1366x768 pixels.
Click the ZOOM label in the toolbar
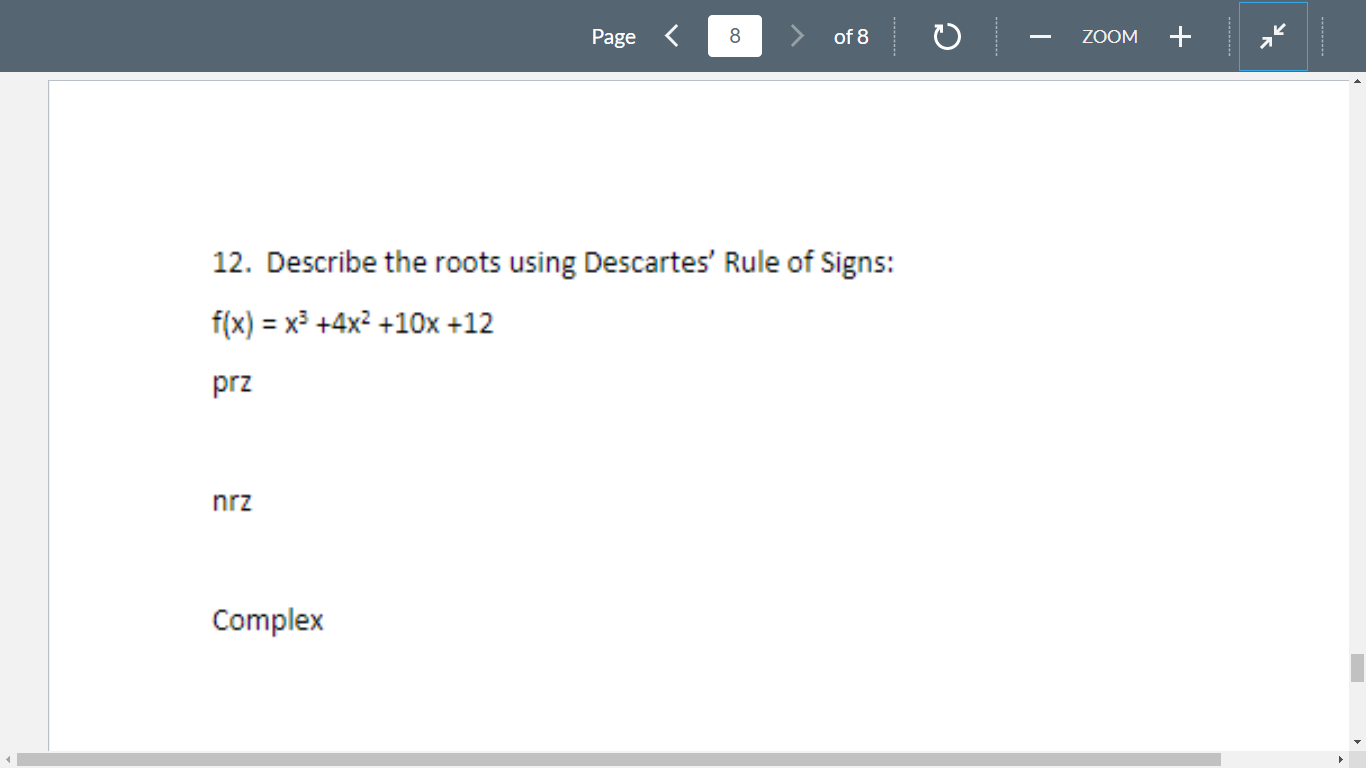pos(1110,36)
